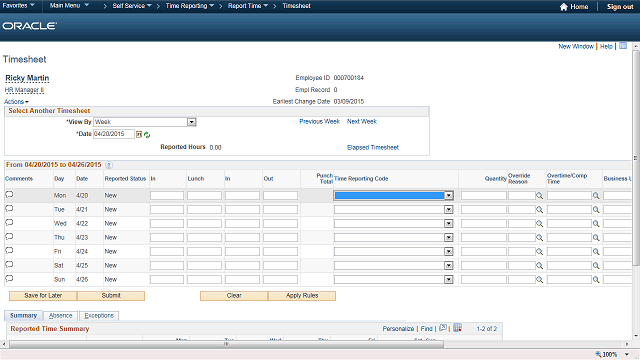The height and width of the screenshot is (360, 640).
Task: Click the help icon beside date range
Action: [x=109, y=165]
